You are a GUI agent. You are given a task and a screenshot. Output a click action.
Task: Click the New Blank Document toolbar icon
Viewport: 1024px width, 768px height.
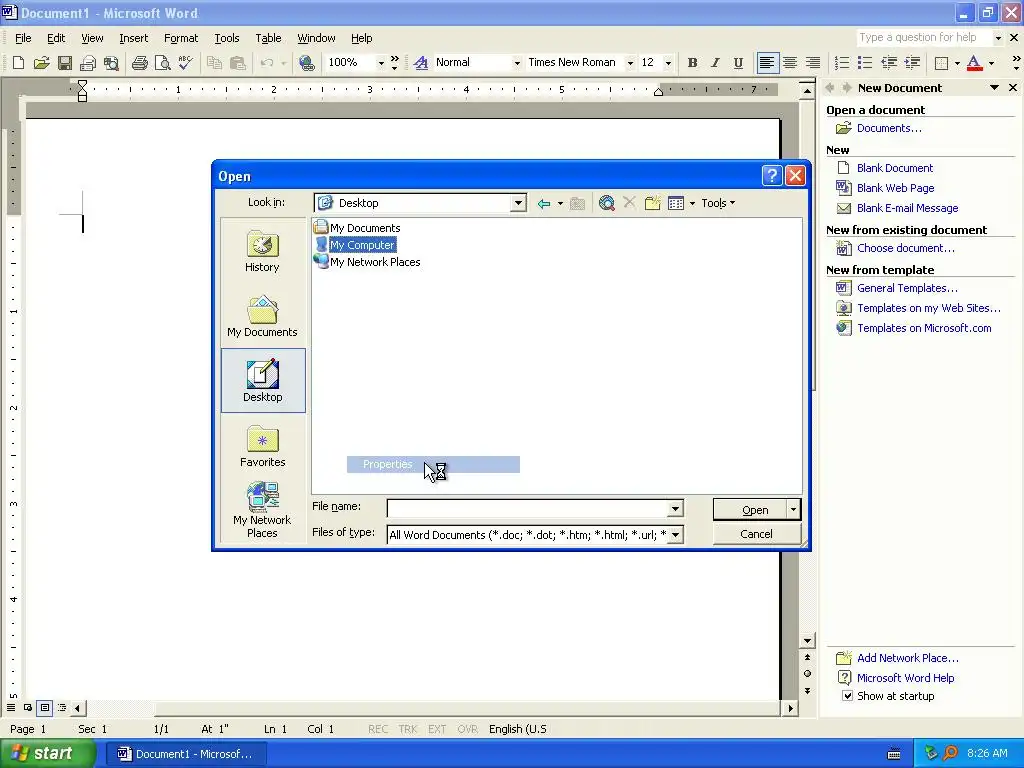18,63
